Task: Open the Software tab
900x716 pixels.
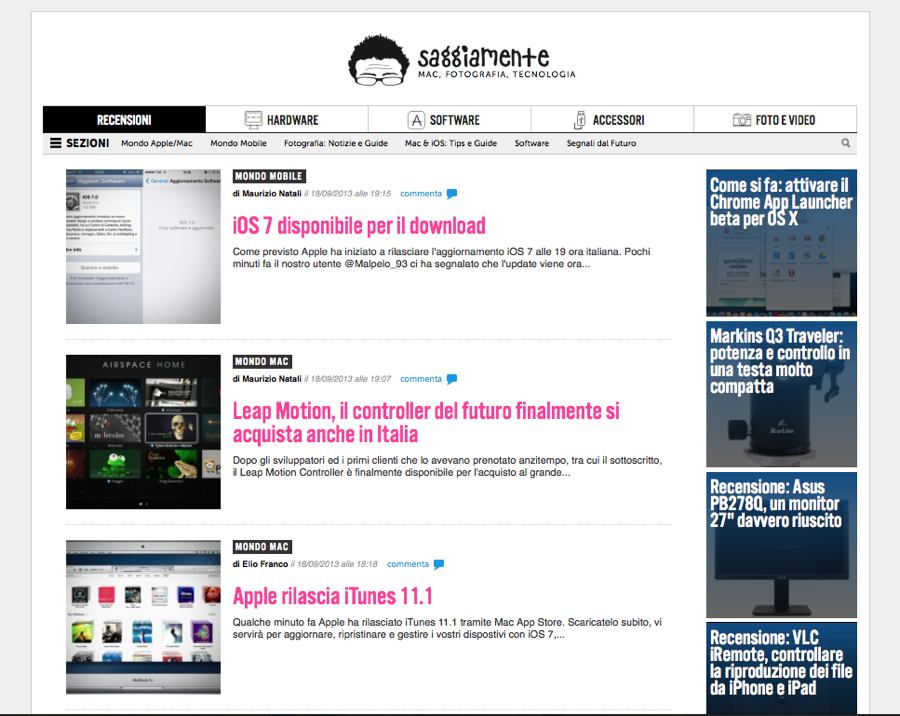Action: 449,119
